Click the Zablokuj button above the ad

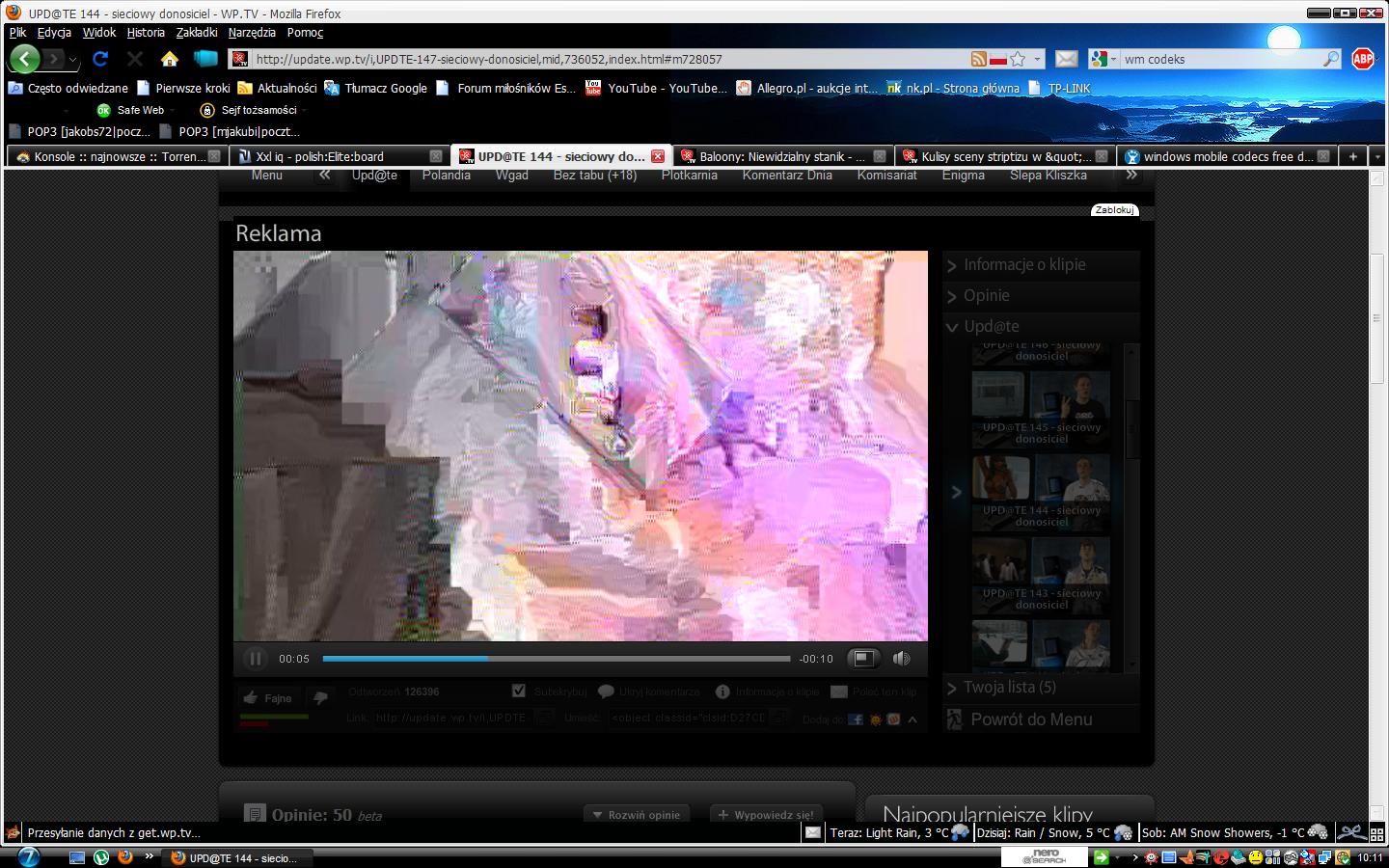[1114, 210]
